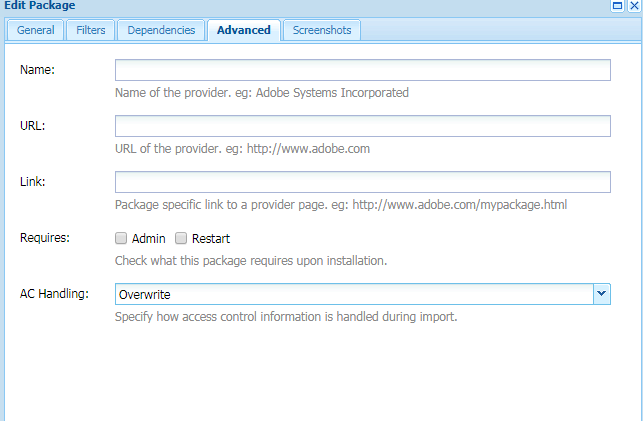The image size is (643, 421).
Task: Click the "Name:" field label
Action: tap(37, 69)
